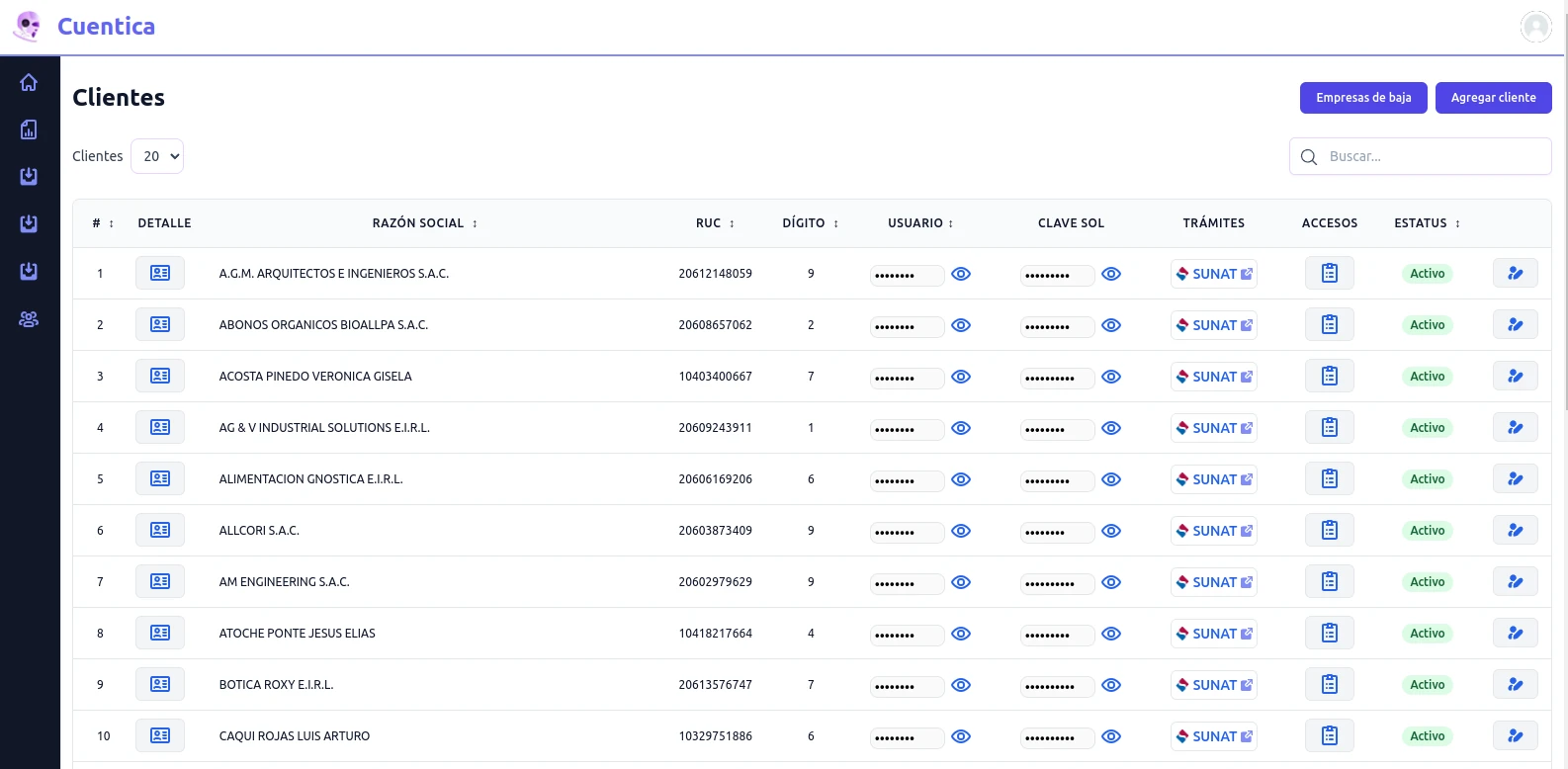This screenshot has width=1568, height=769.
Task: Open accesos clipboard for ALIMENTACION GNOSTICA
Action: [x=1330, y=478]
